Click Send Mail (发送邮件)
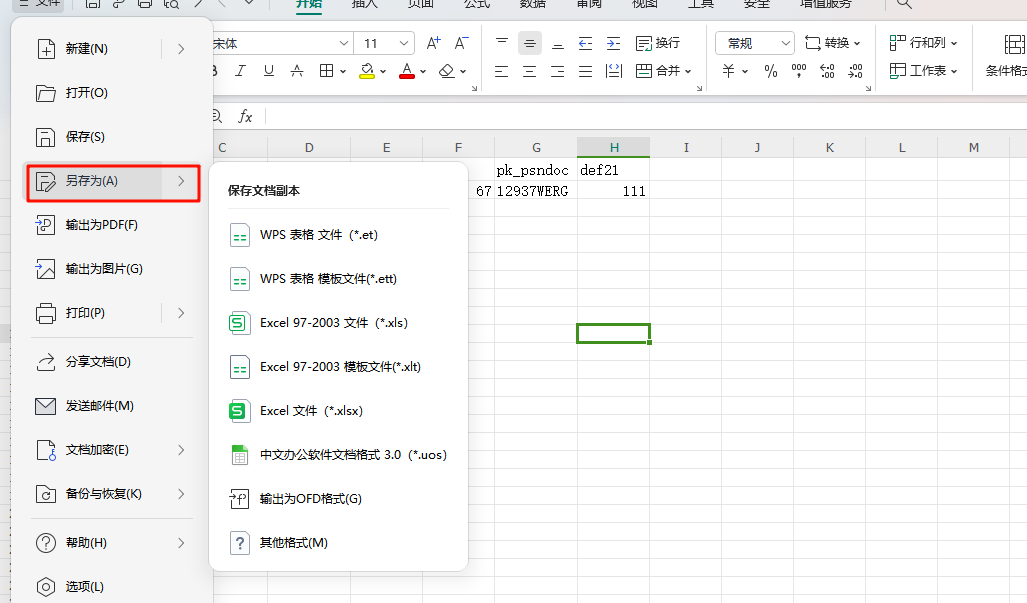Viewport: 1027px width, 603px height. point(111,406)
